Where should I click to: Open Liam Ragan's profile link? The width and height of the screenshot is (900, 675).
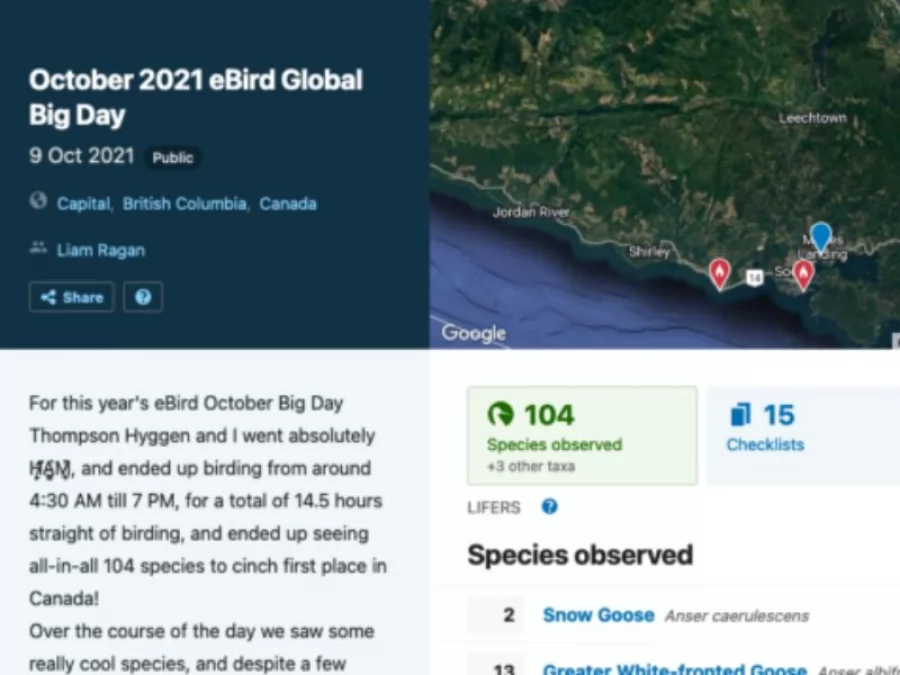pos(100,250)
